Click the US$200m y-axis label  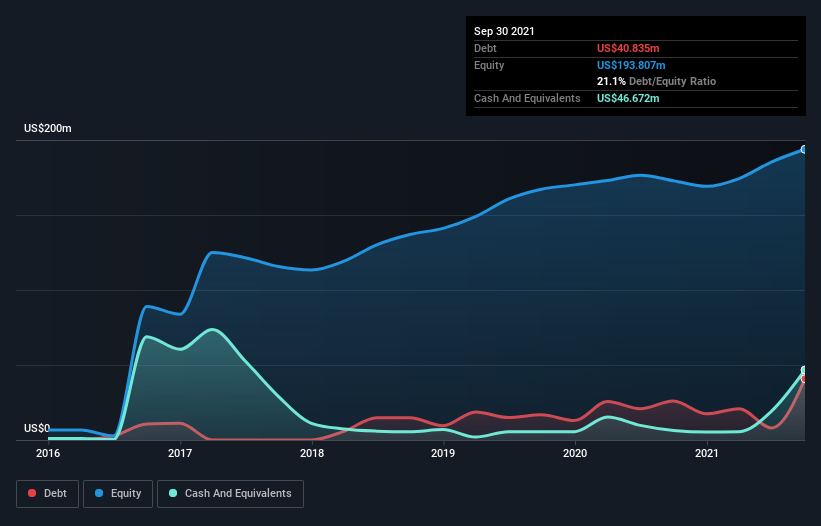[x=48, y=128]
